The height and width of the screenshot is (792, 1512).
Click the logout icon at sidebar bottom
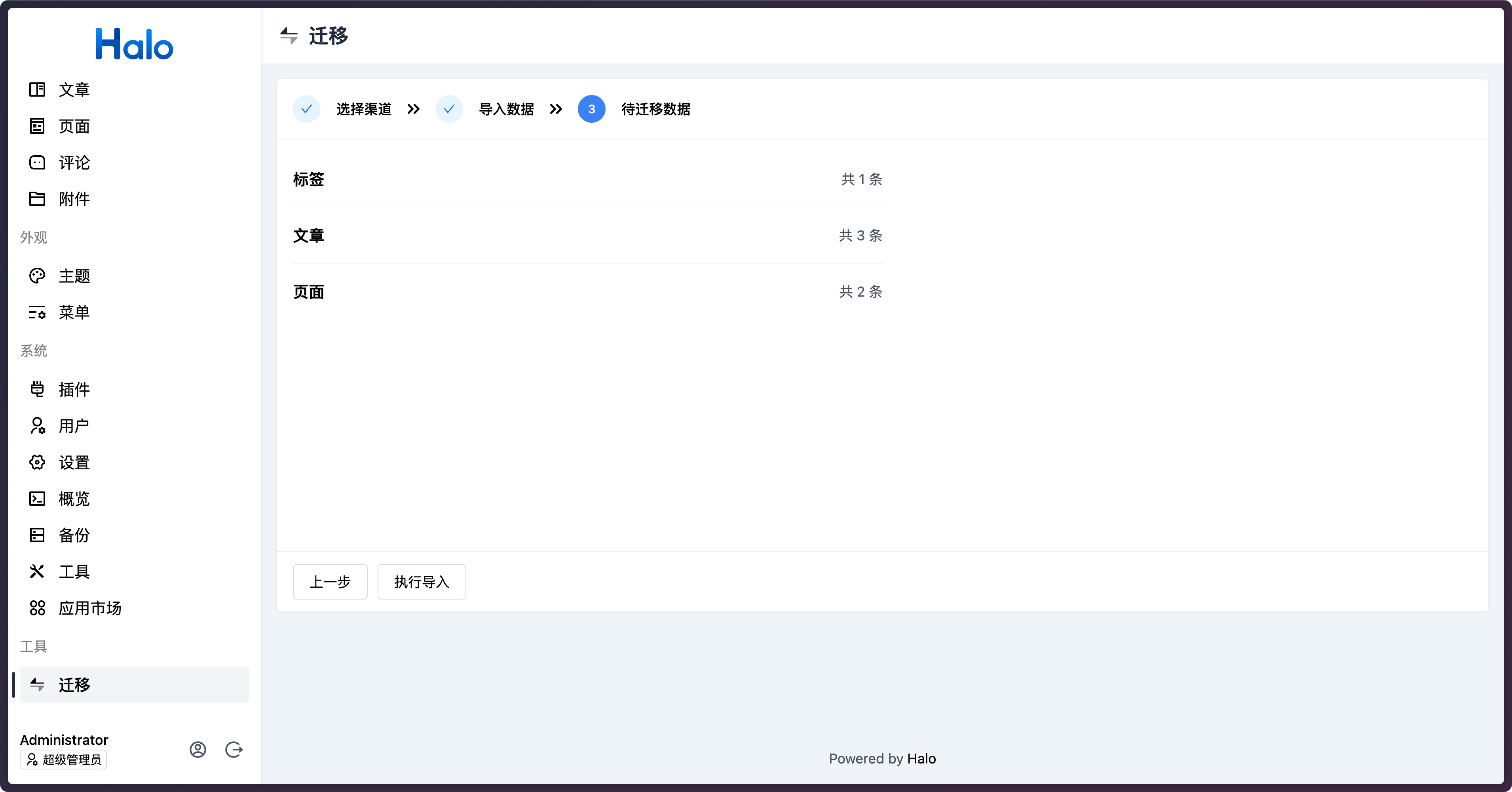(234, 750)
